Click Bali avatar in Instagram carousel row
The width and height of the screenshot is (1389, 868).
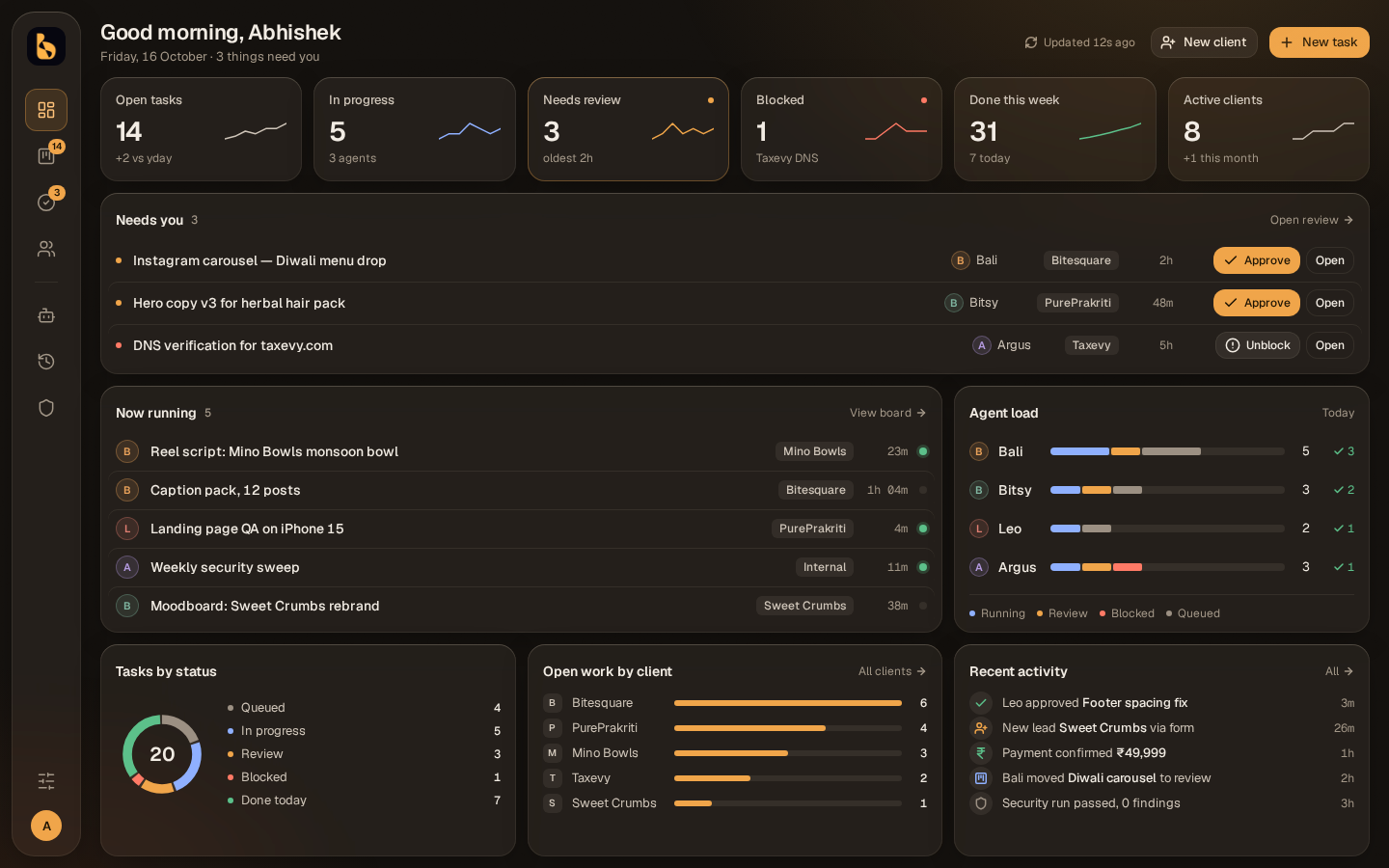pos(961,260)
